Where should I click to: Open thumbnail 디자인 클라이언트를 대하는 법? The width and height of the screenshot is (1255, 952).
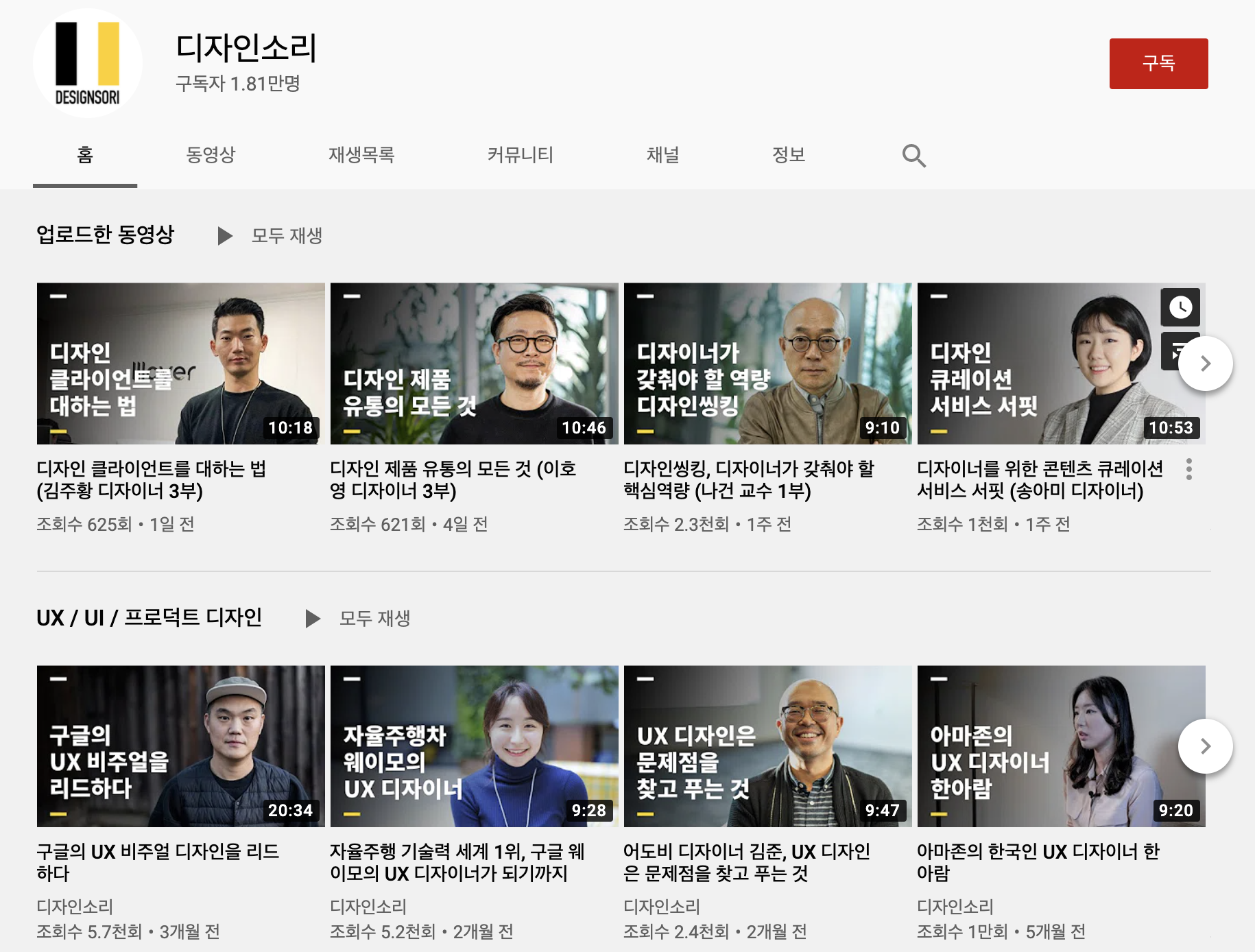tap(181, 364)
